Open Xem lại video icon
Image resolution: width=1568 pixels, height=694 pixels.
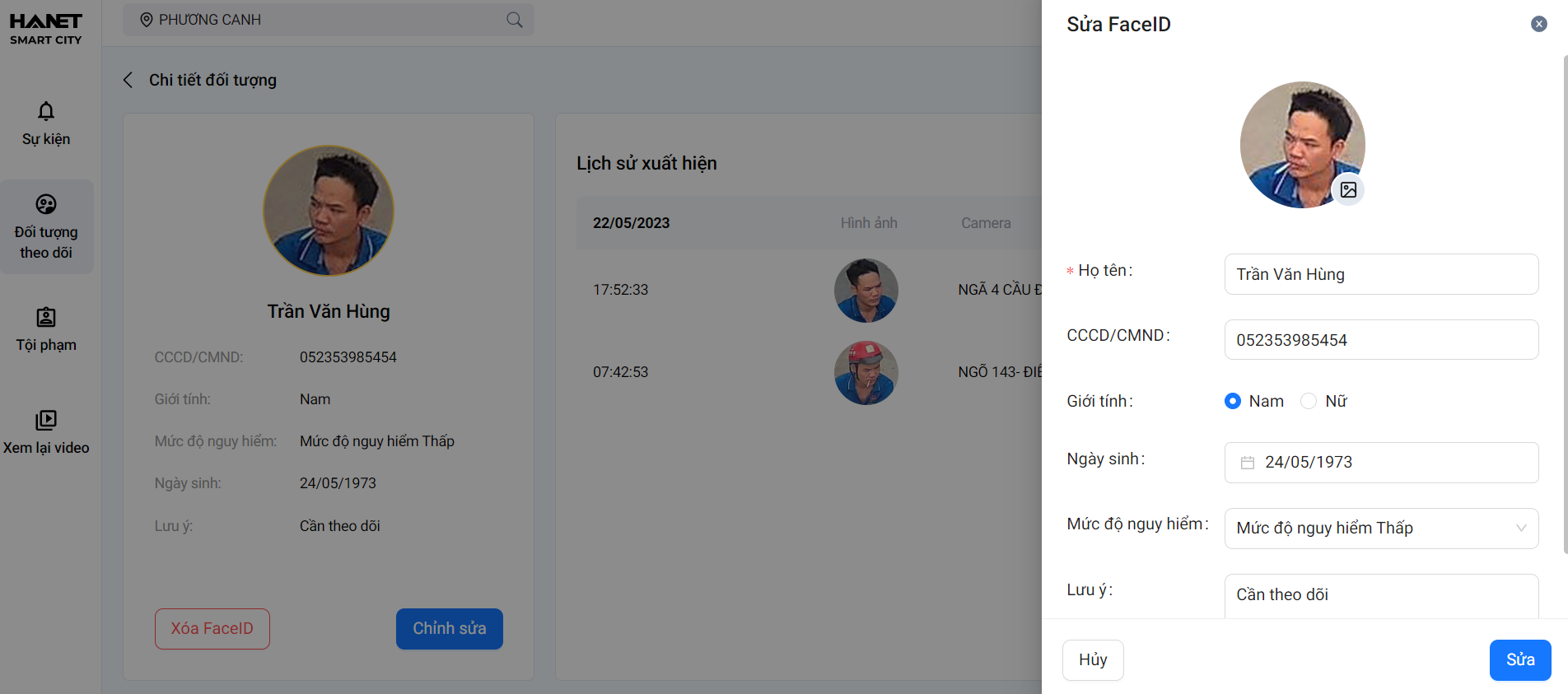coord(46,420)
